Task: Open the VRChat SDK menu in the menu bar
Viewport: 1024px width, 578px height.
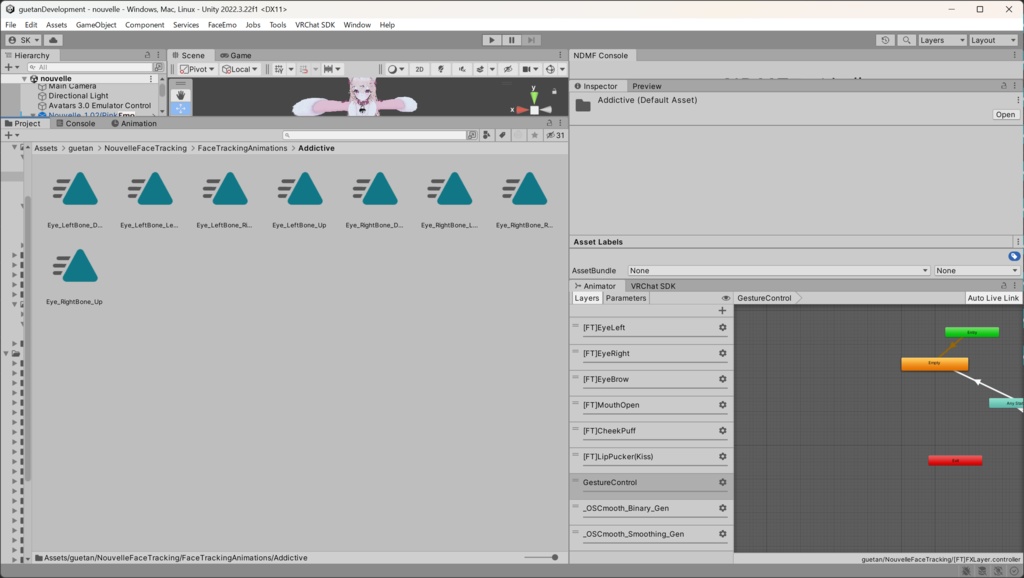Action: [x=315, y=25]
